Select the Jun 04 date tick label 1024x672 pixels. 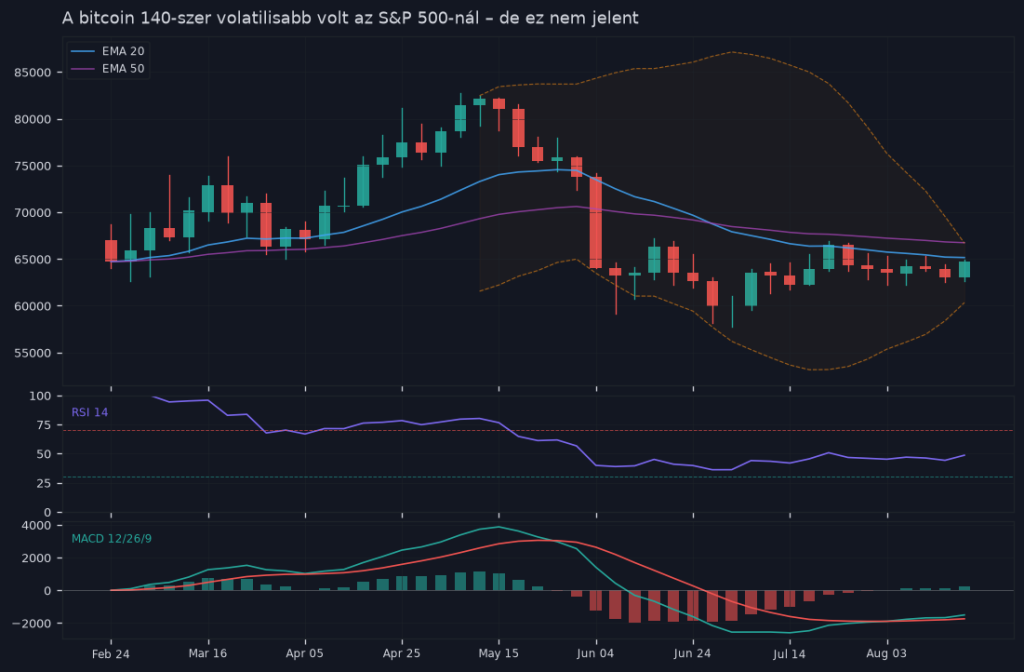coord(596,654)
